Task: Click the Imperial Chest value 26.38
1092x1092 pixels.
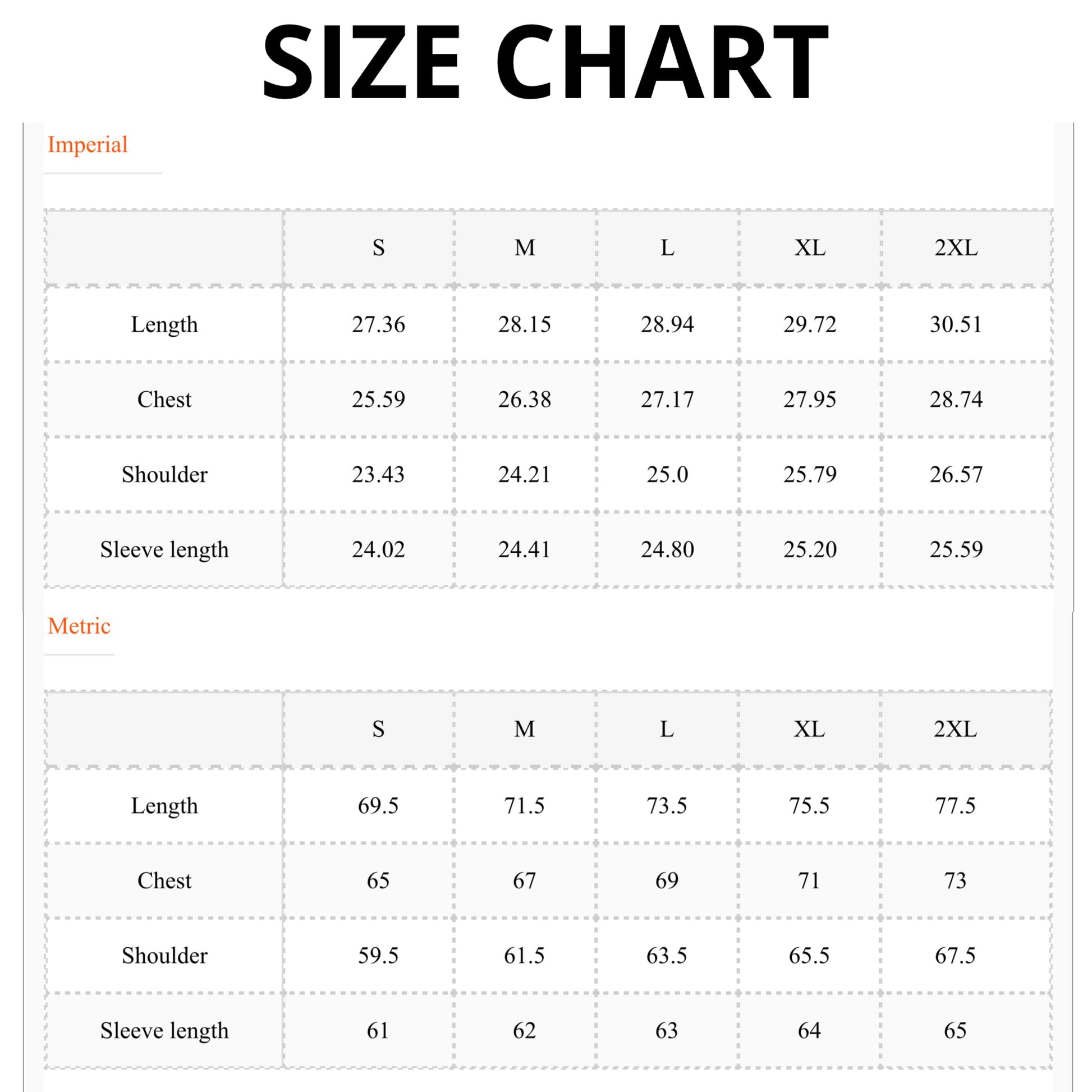Action: coord(525,400)
